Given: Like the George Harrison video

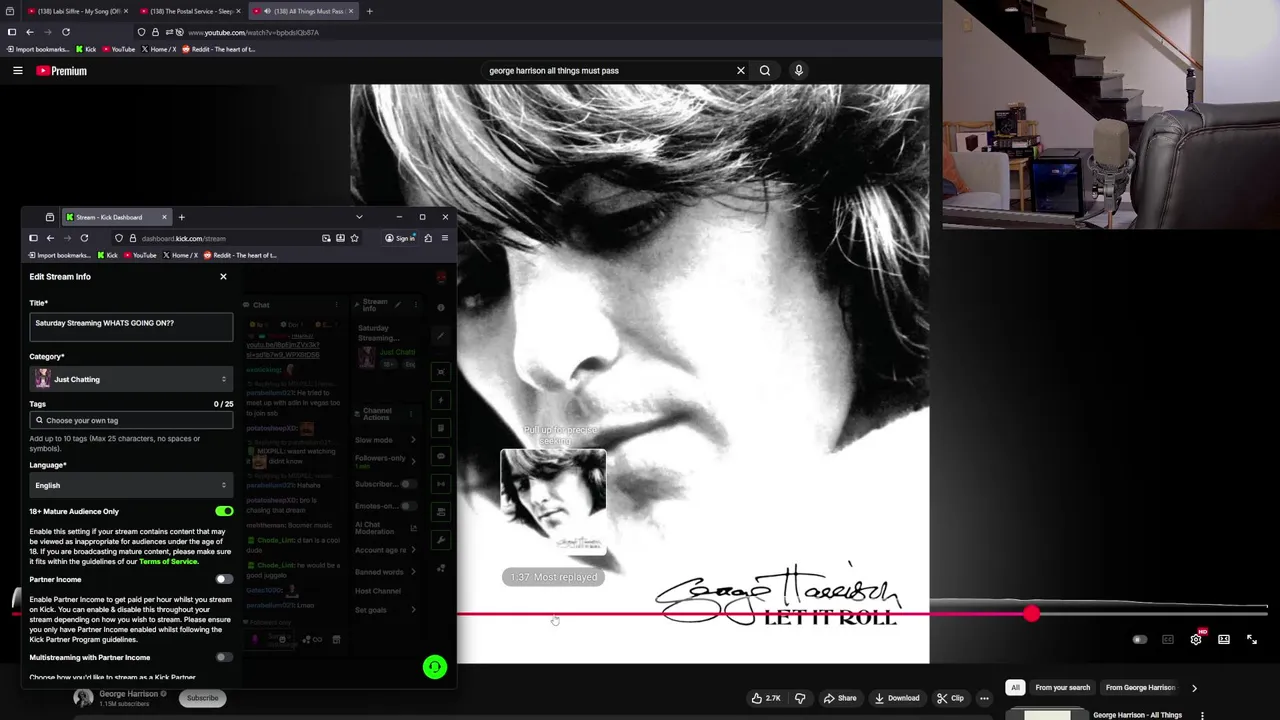Looking at the screenshot, I should 767,698.
